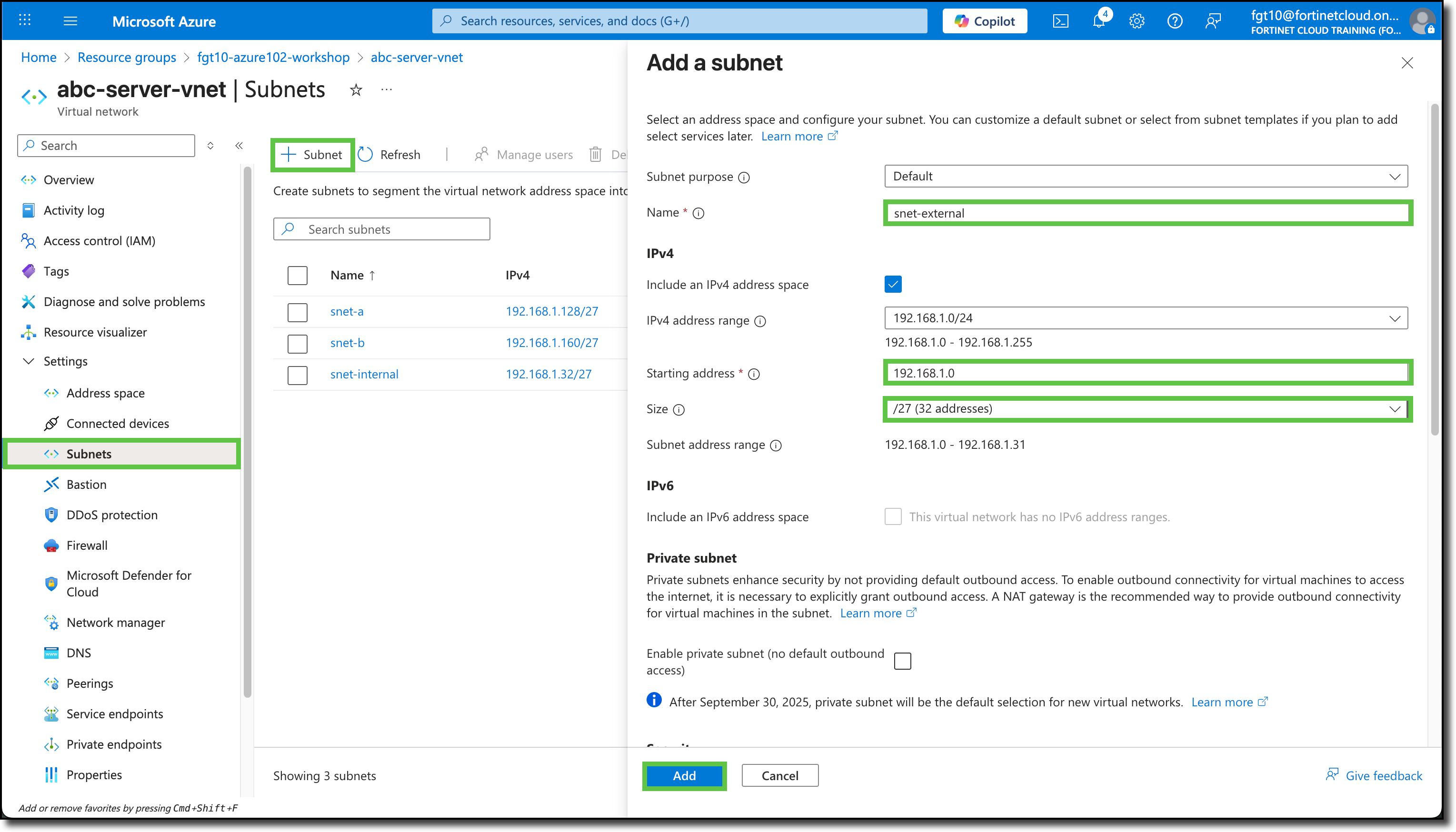Open the feedback smiley icon
The image size is (1456, 832).
pyautogui.click(x=1213, y=20)
